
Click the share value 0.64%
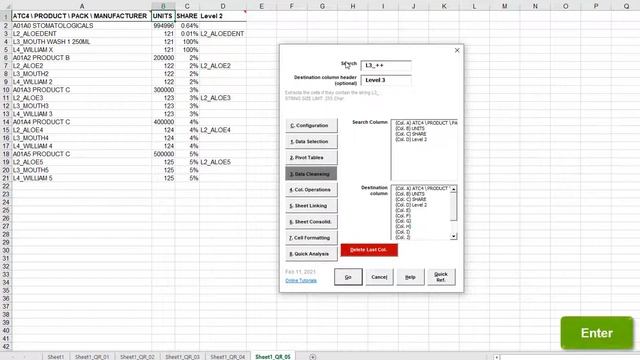(187, 26)
